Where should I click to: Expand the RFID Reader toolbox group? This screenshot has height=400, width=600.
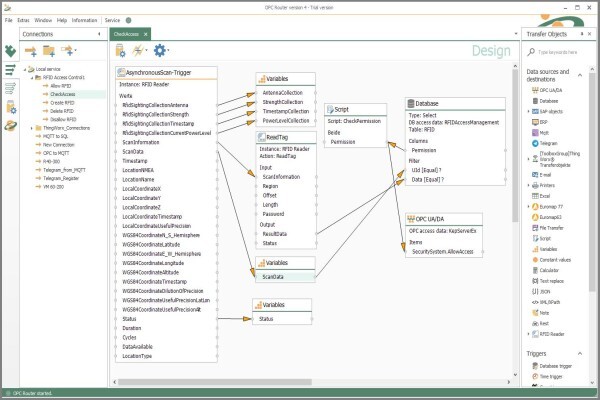coord(528,334)
